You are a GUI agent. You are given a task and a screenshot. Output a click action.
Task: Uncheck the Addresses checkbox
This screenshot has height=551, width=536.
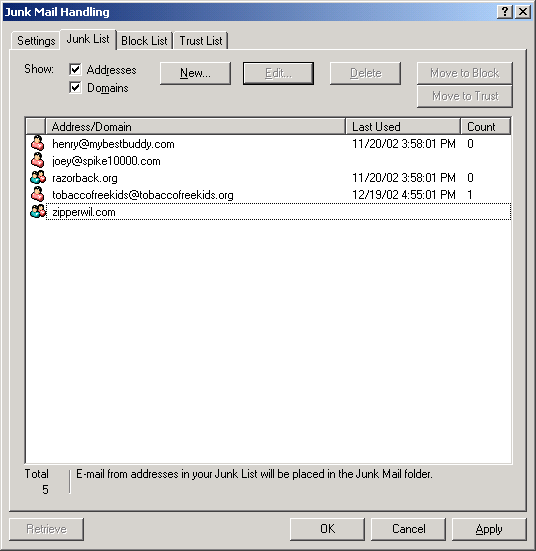coord(75,69)
